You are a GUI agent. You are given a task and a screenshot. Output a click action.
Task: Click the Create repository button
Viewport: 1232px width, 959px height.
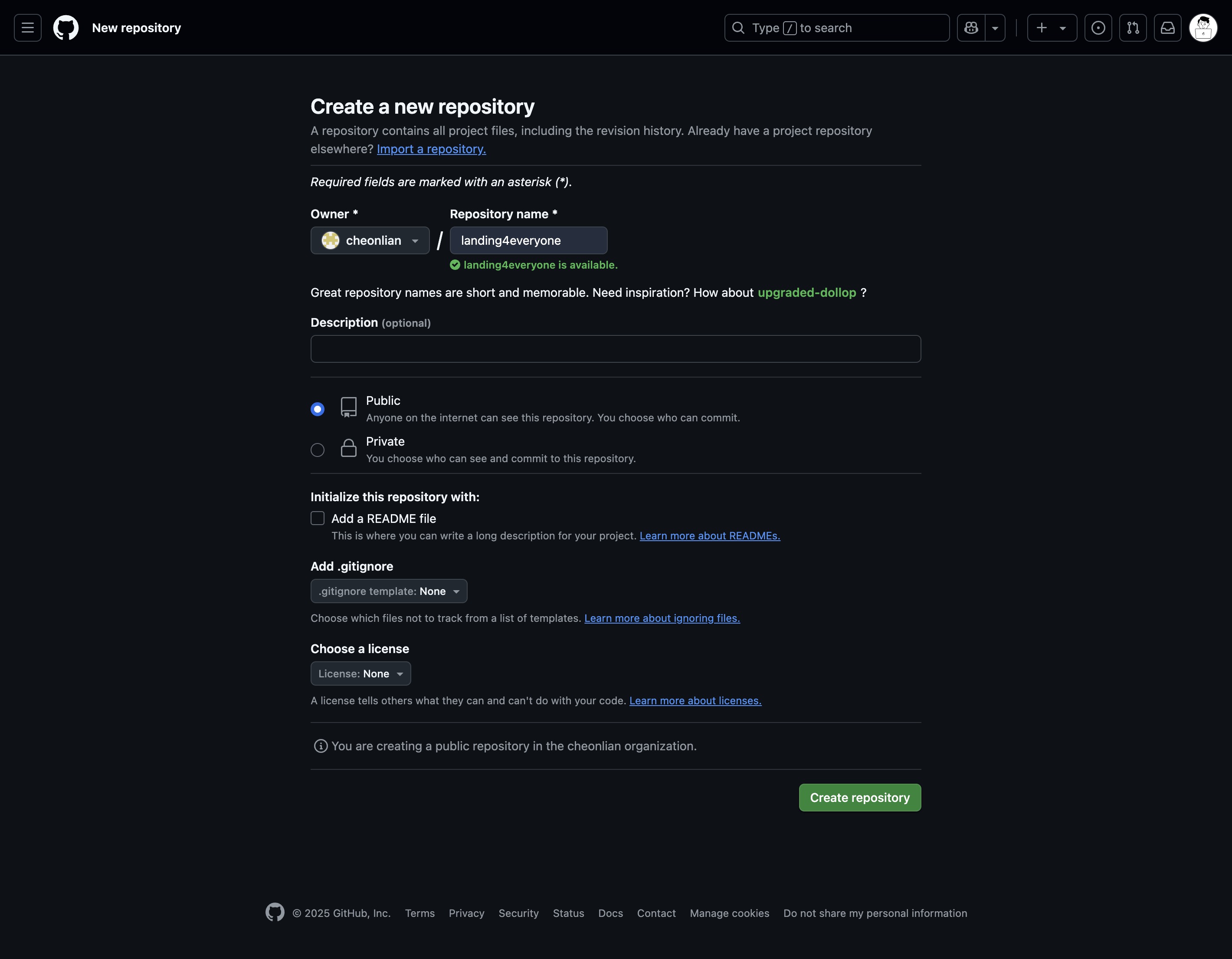(860, 798)
